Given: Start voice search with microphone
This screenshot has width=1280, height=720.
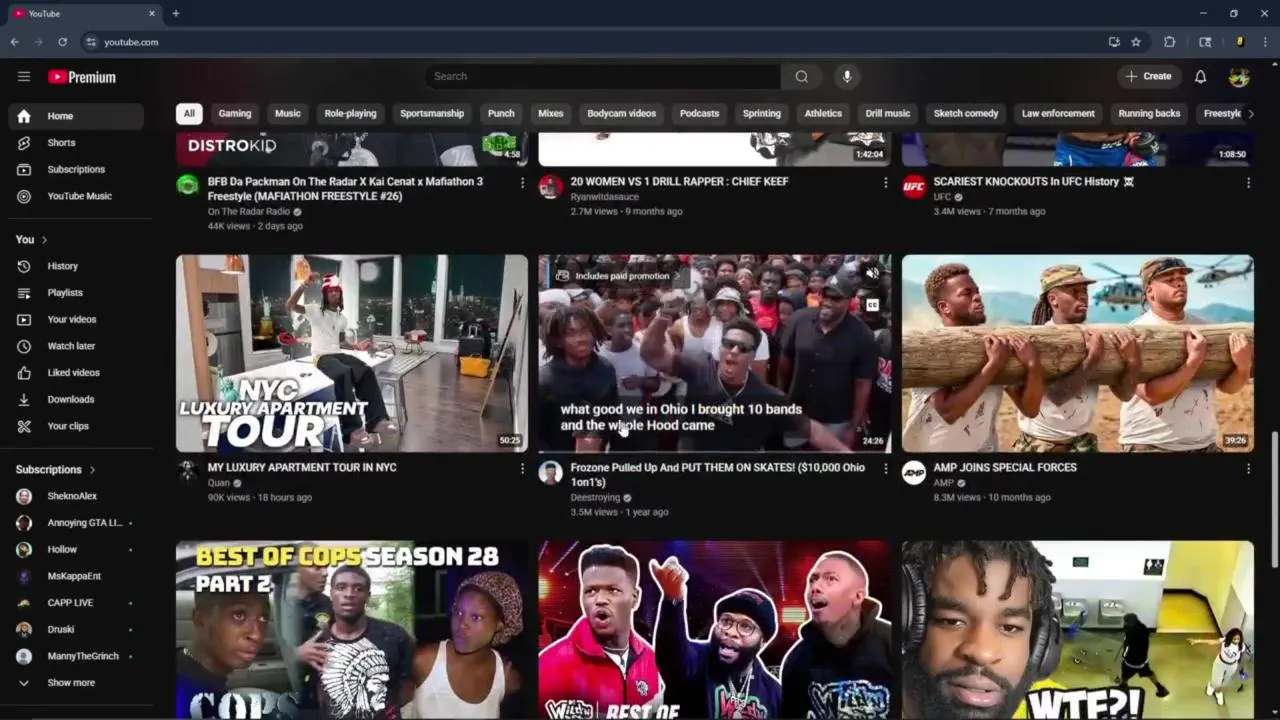Looking at the screenshot, I should [x=847, y=76].
